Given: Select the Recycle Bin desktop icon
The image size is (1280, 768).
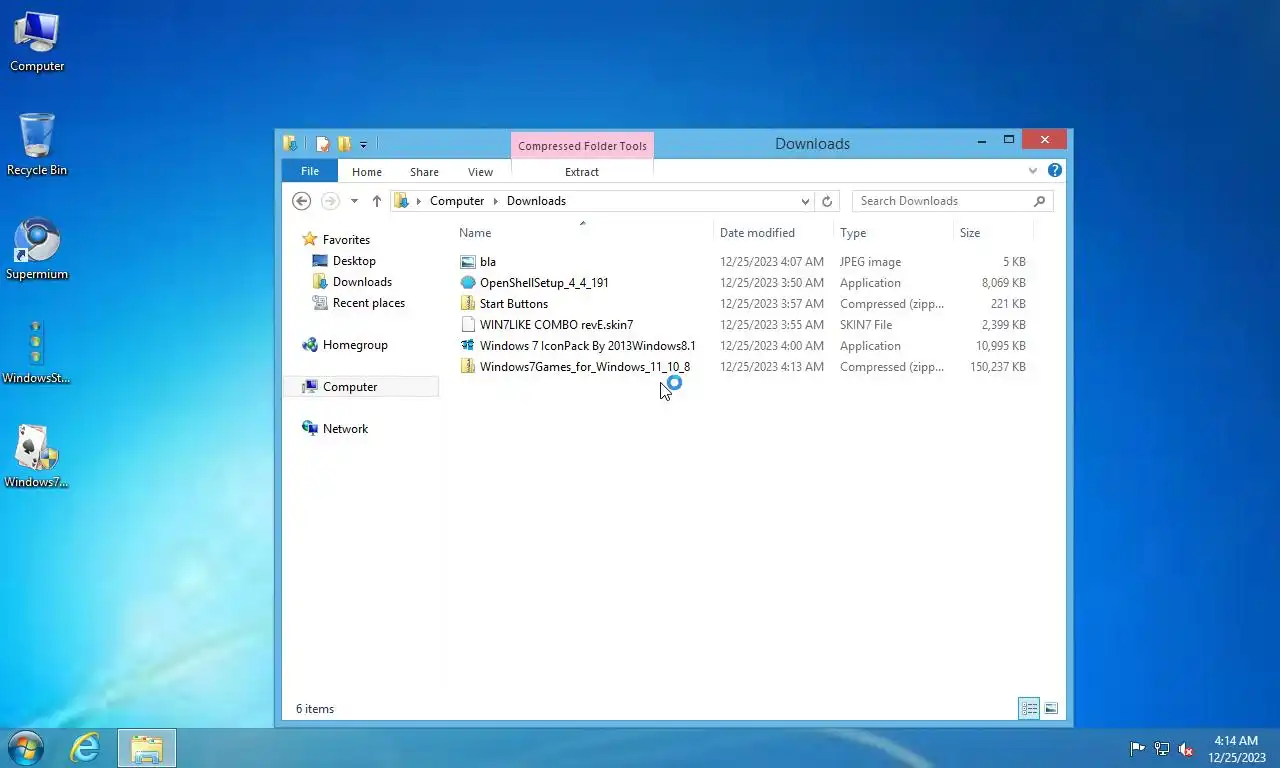Looking at the screenshot, I should pos(37,146).
